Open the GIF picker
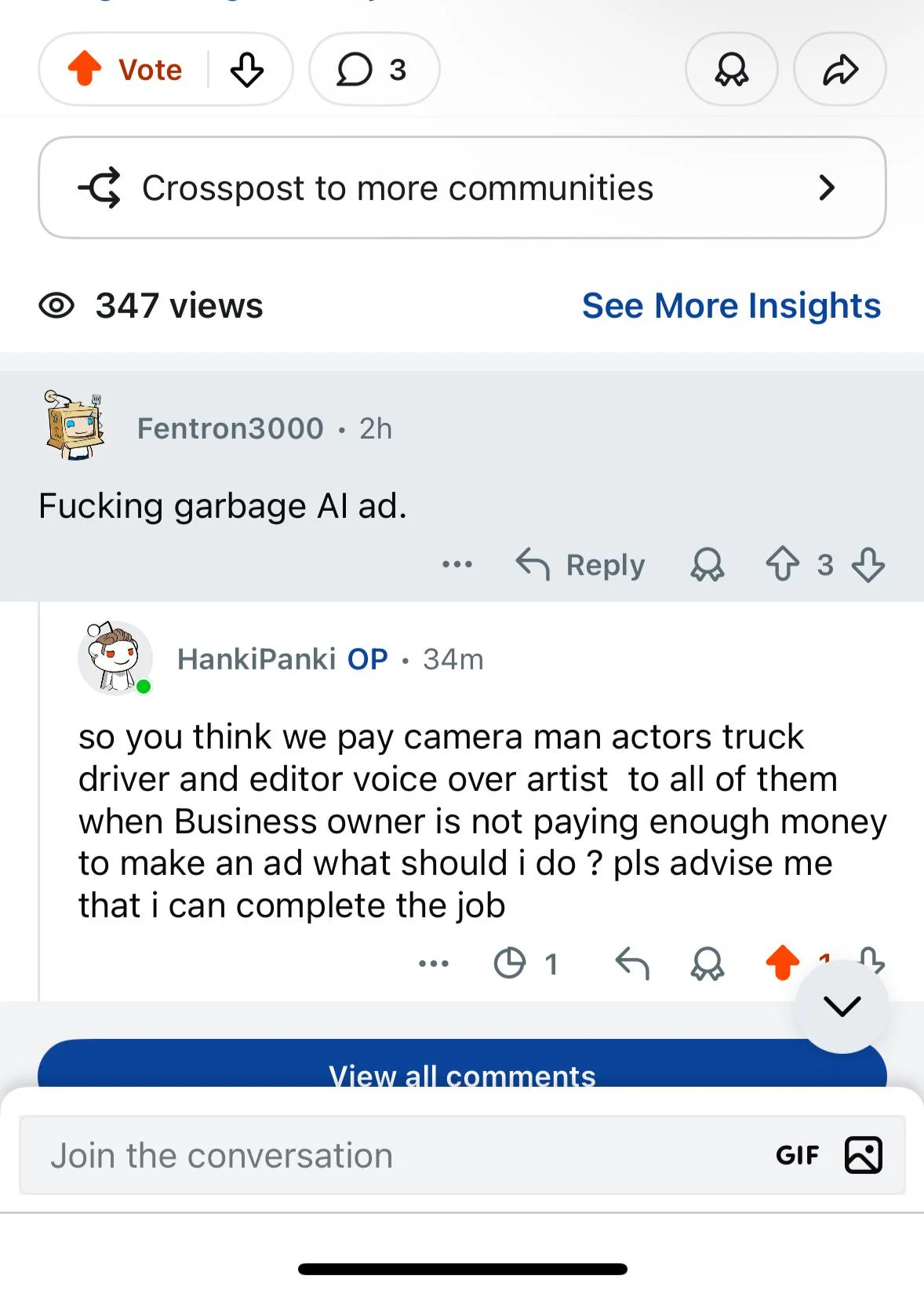924x1294 pixels. pyautogui.click(x=797, y=1155)
